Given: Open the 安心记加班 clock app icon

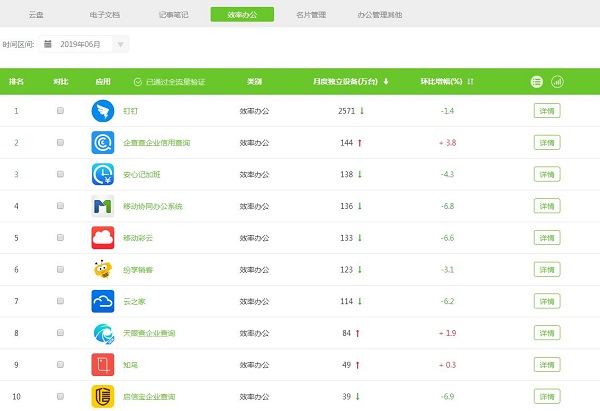Looking at the screenshot, I should (x=103, y=175).
